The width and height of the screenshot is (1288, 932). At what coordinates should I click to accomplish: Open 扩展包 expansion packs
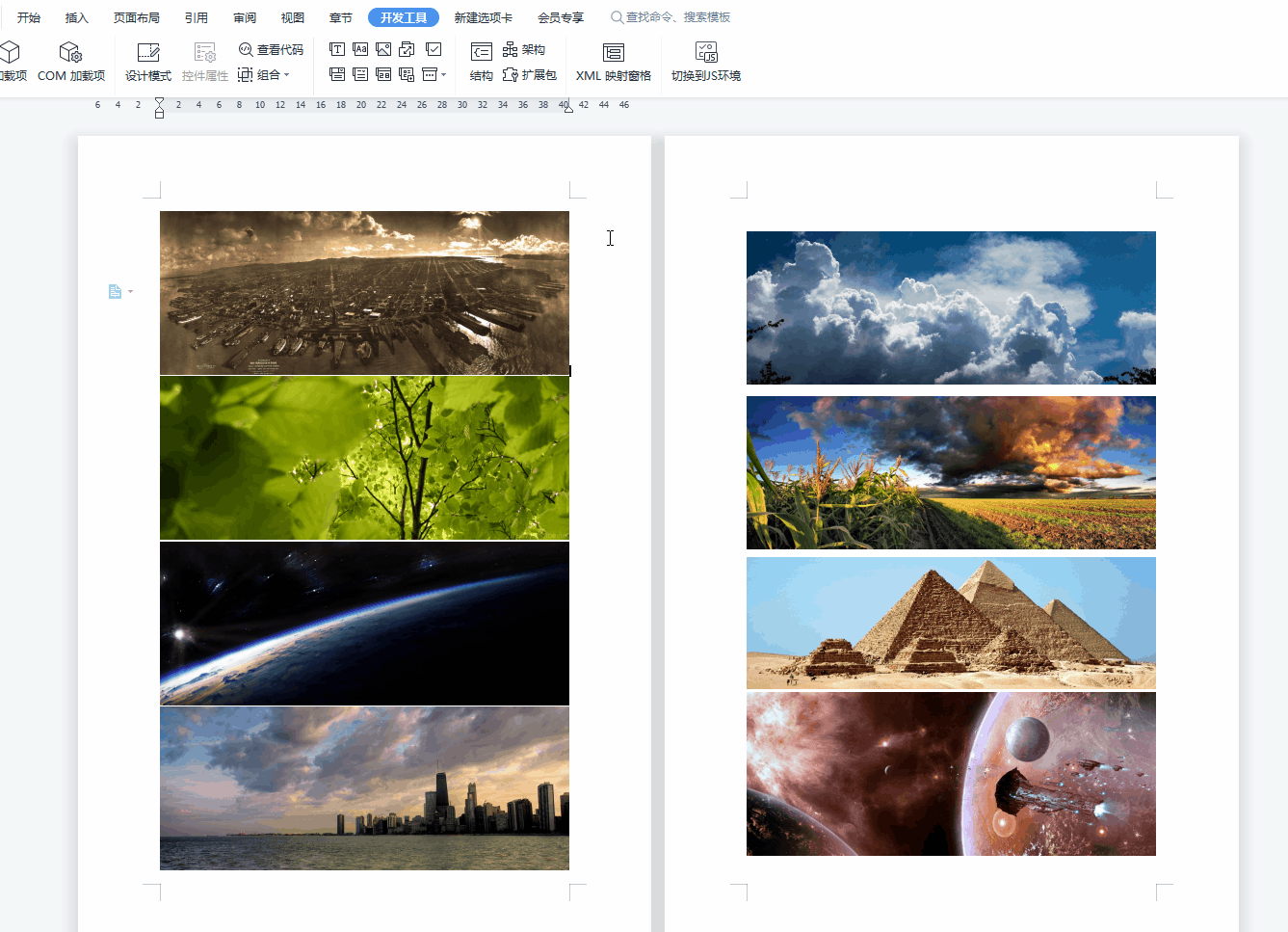point(530,74)
